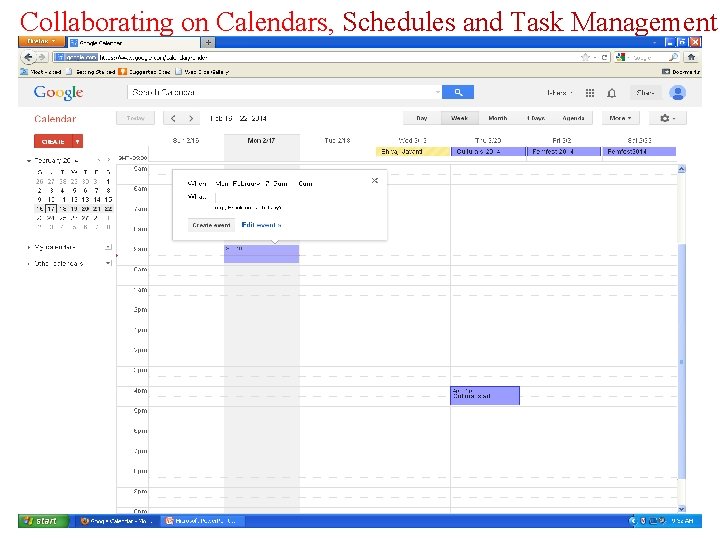Bookmark this page with the star icon
720x540 pixels.
(585, 57)
